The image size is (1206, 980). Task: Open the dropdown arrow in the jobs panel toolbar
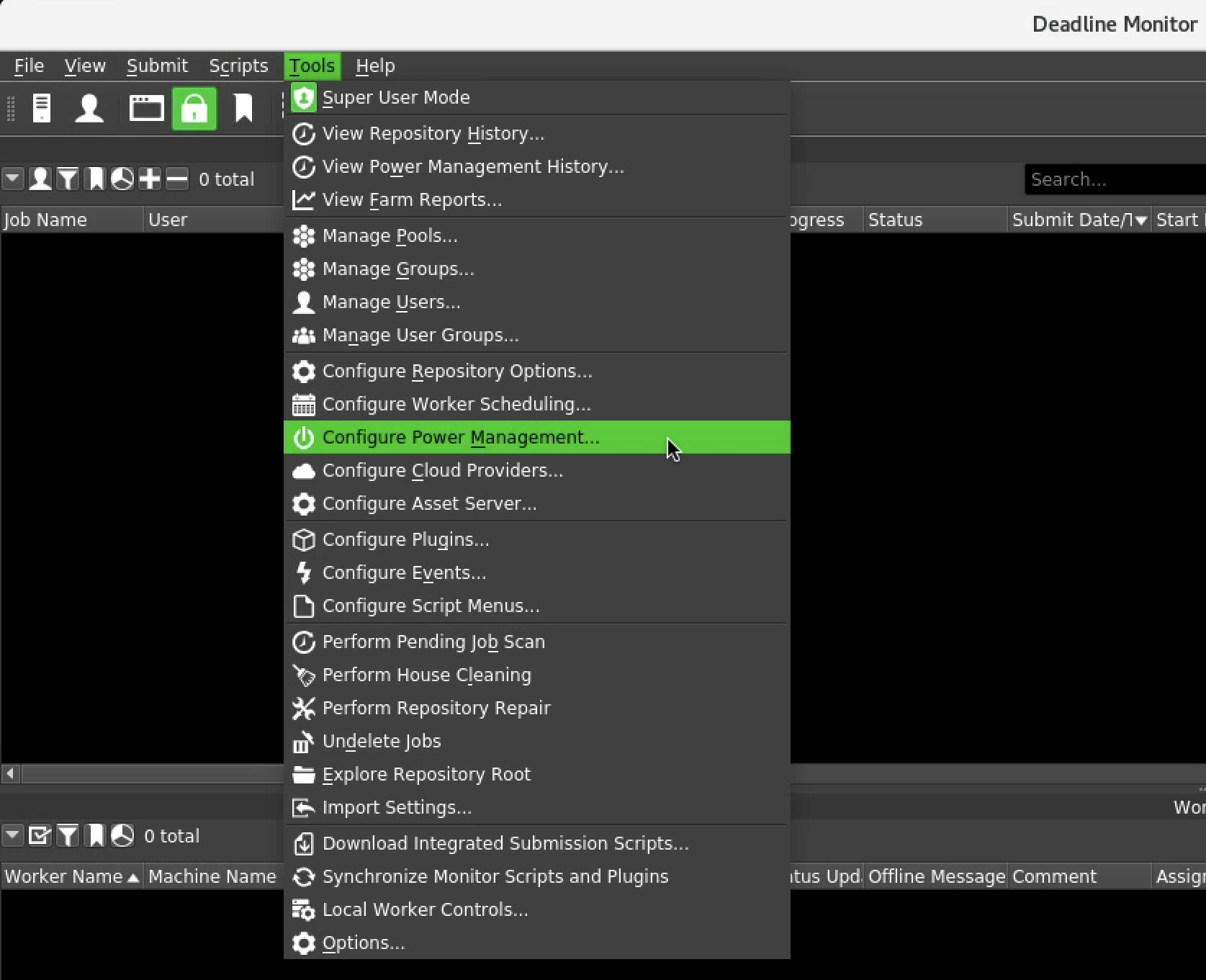point(13,179)
